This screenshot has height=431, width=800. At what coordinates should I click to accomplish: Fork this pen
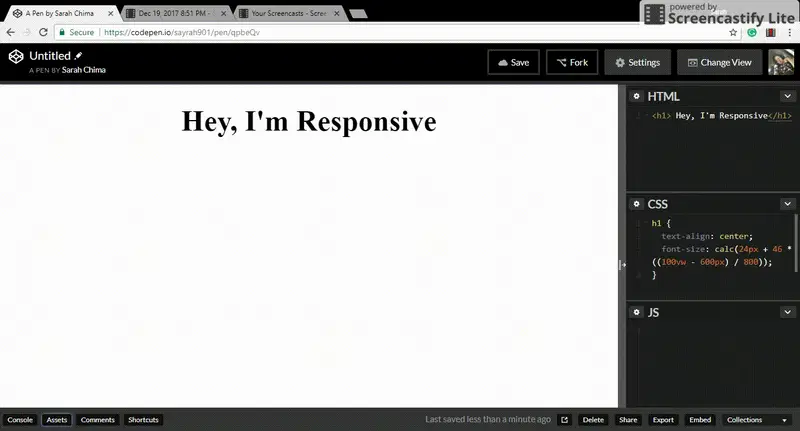[572, 62]
